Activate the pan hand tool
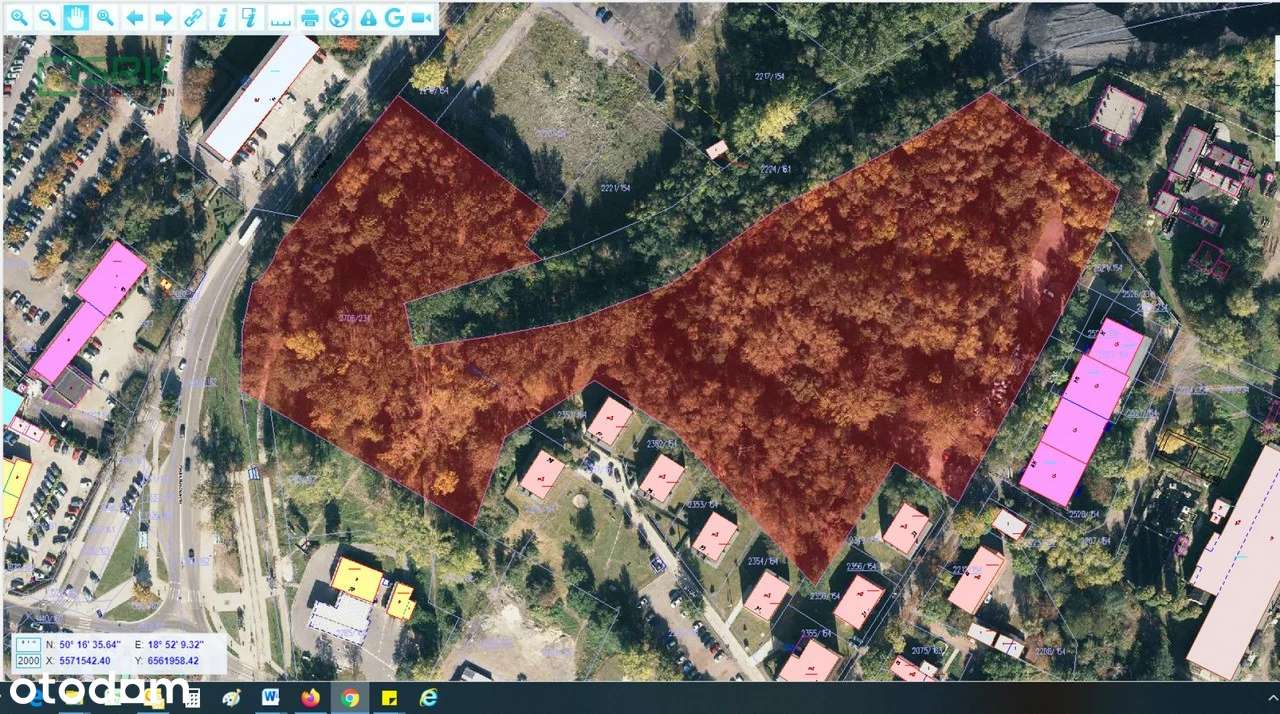 (76, 17)
